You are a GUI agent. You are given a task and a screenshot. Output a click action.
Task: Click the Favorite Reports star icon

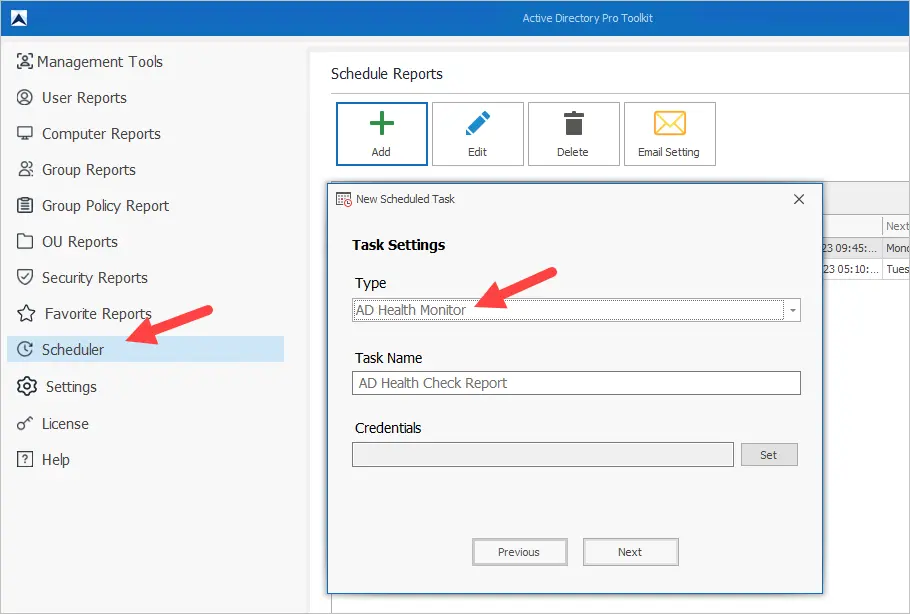(26, 313)
